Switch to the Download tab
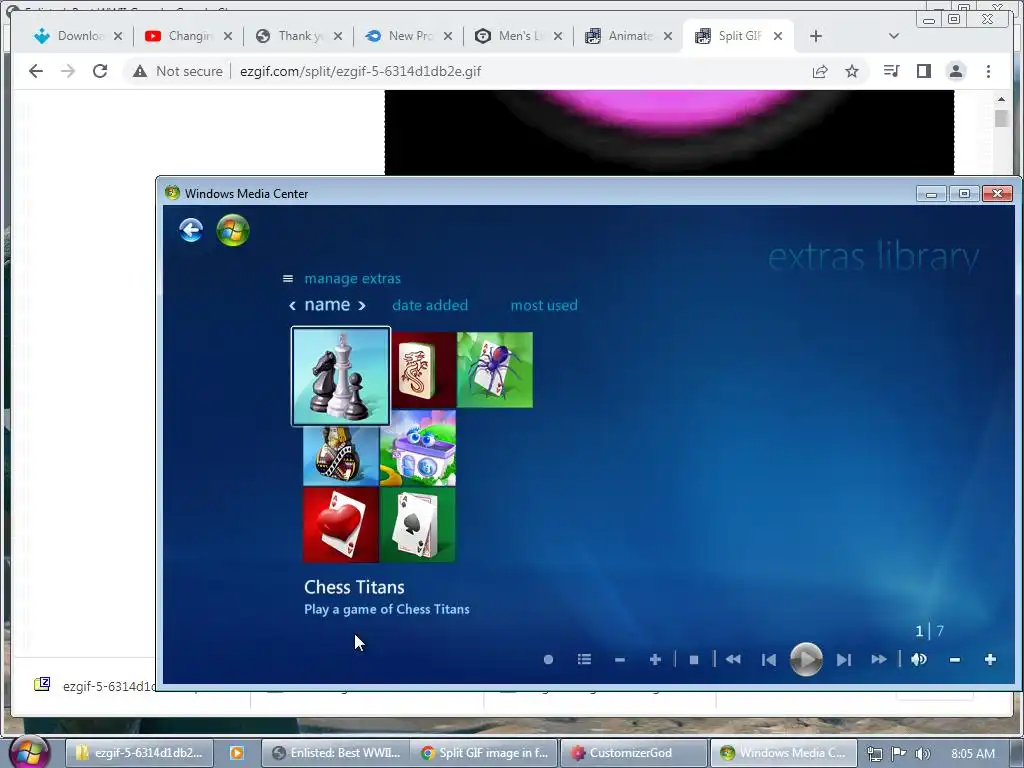Viewport: 1024px width, 768px height. click(x=78, y=36)
